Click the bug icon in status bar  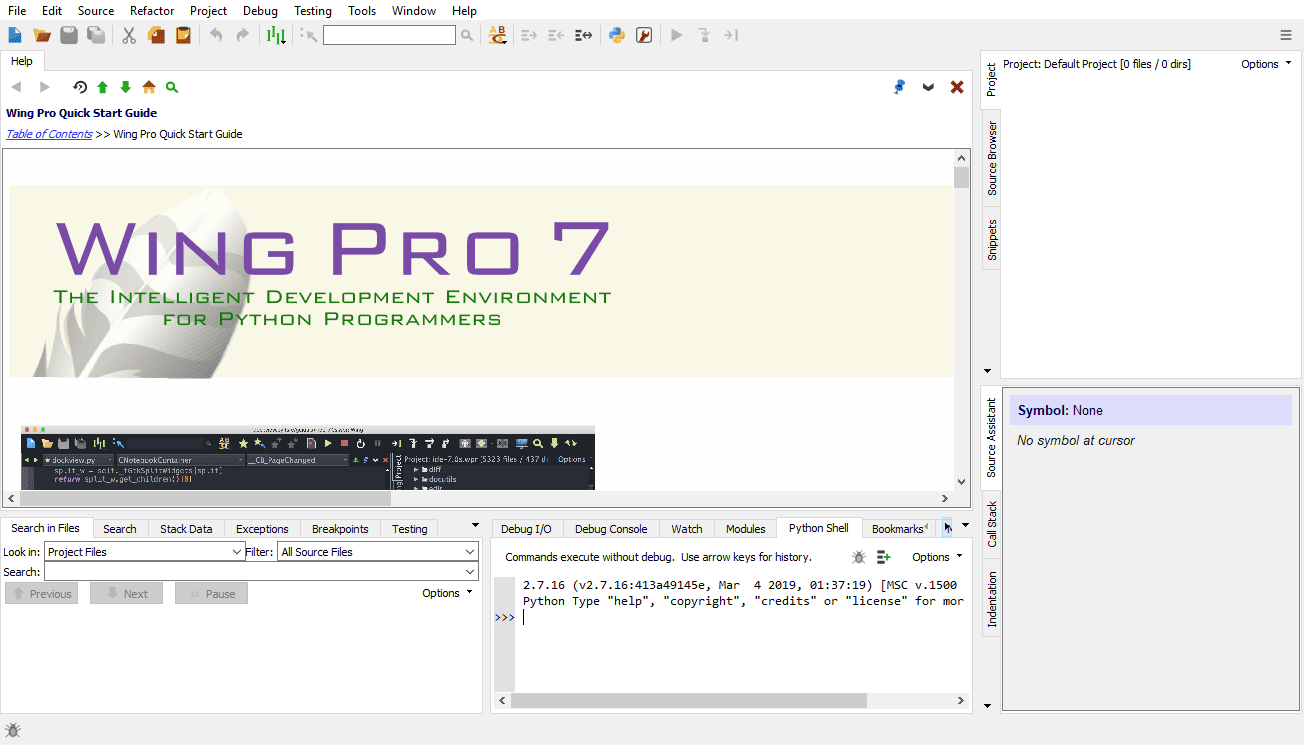coord(13,731)
